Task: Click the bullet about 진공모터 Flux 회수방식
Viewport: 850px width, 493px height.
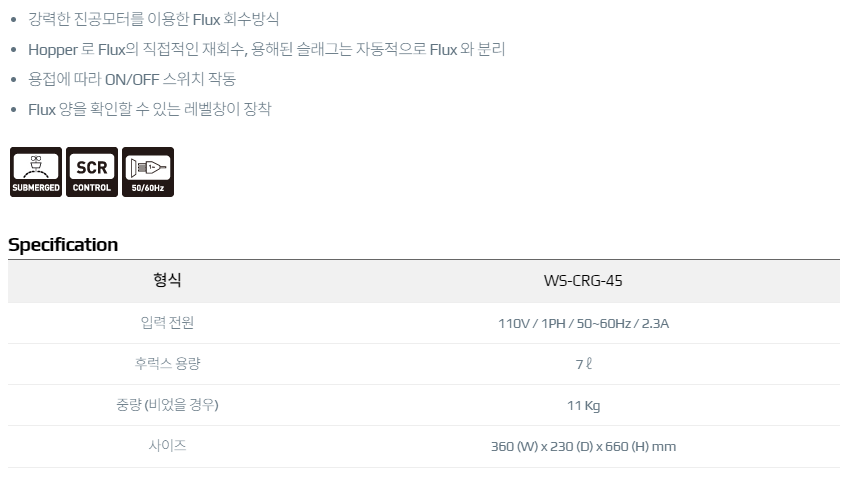Action: tap(153, 19)
